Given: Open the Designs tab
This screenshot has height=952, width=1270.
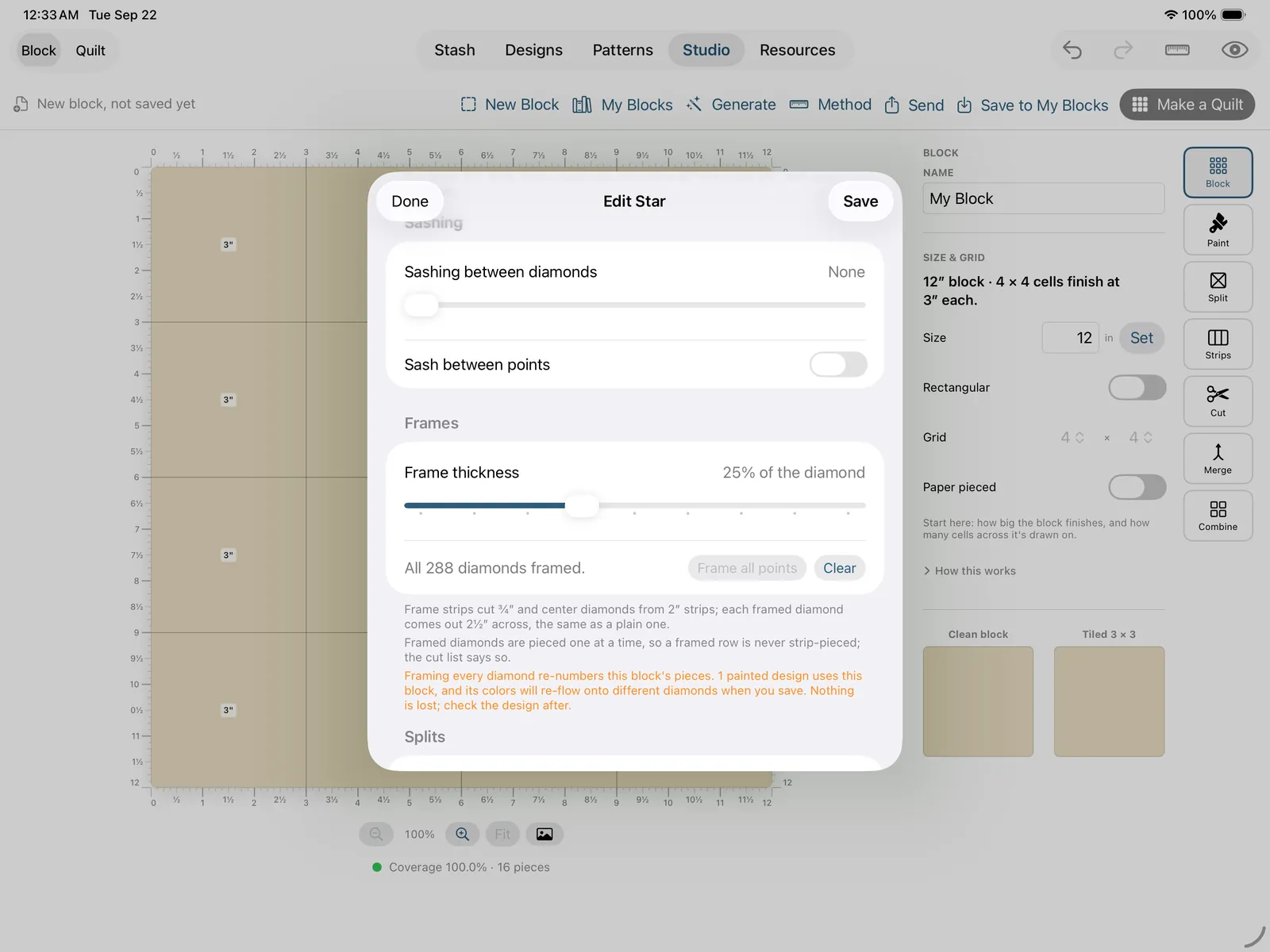Looking at the screenshot, I should click(x=533, y=50).
